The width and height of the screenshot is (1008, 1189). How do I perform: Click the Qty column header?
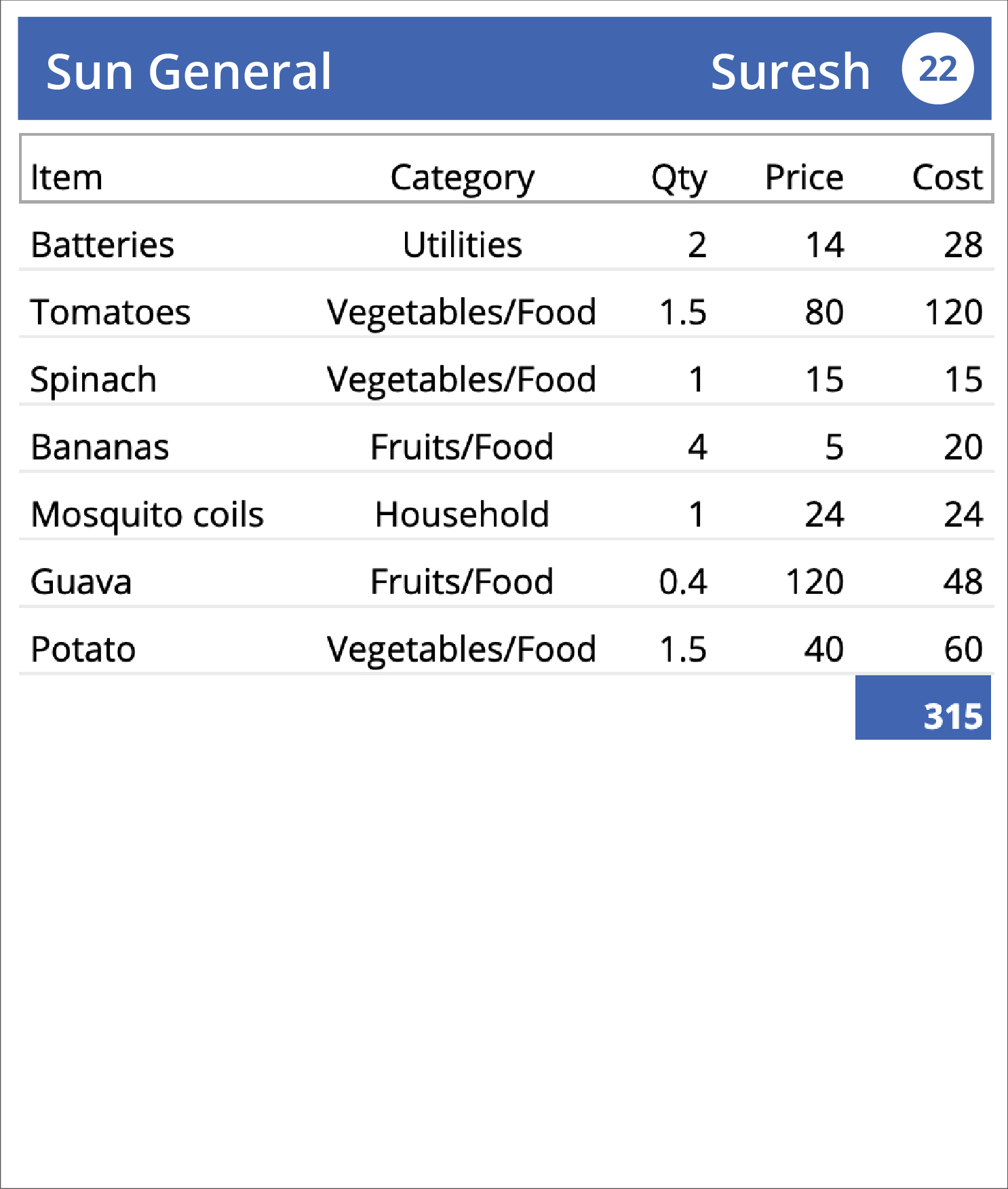point(679,179)
